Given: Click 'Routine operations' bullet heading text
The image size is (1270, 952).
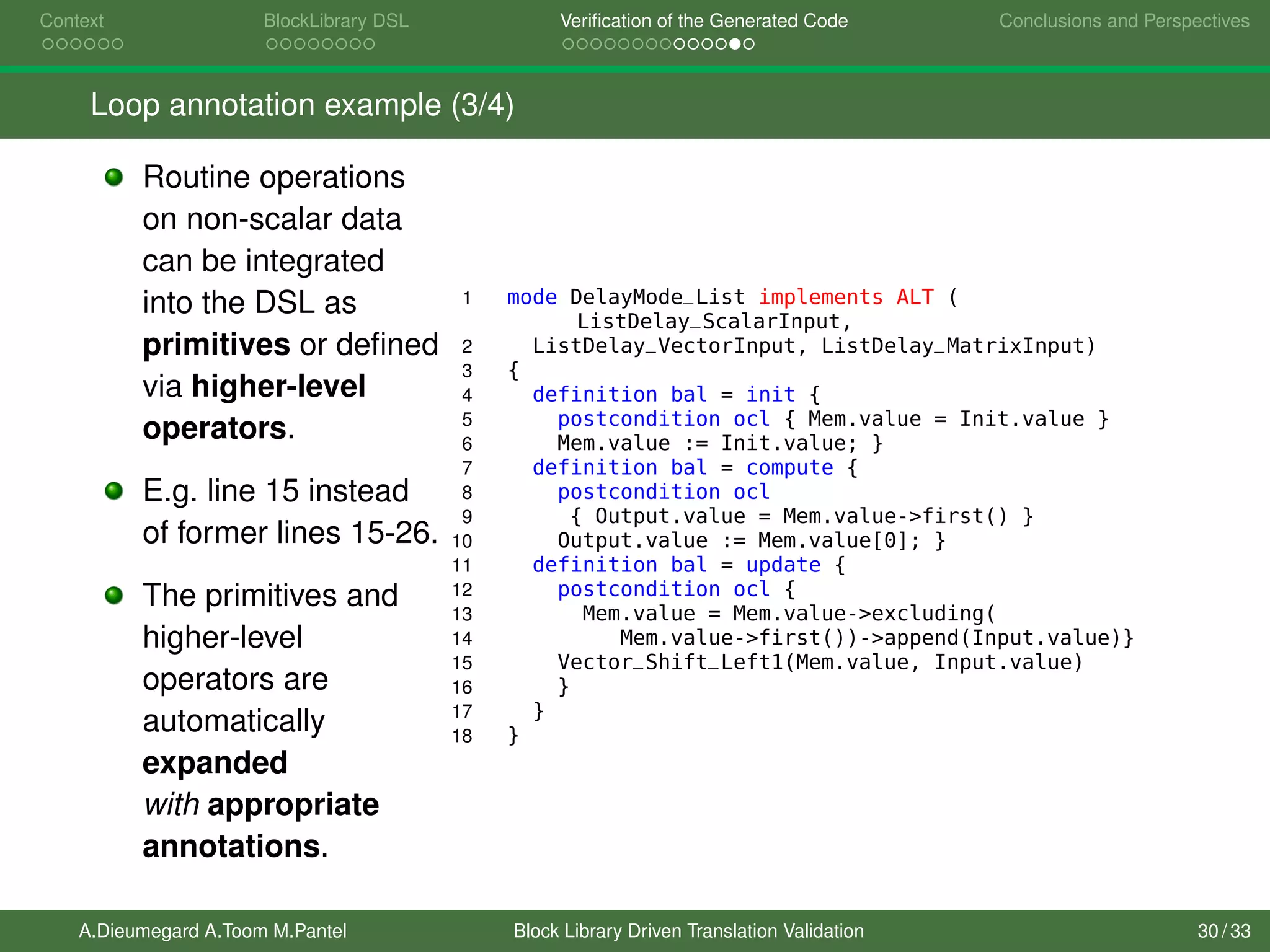Looking at the screenshot, I should (x=273, y=178).
